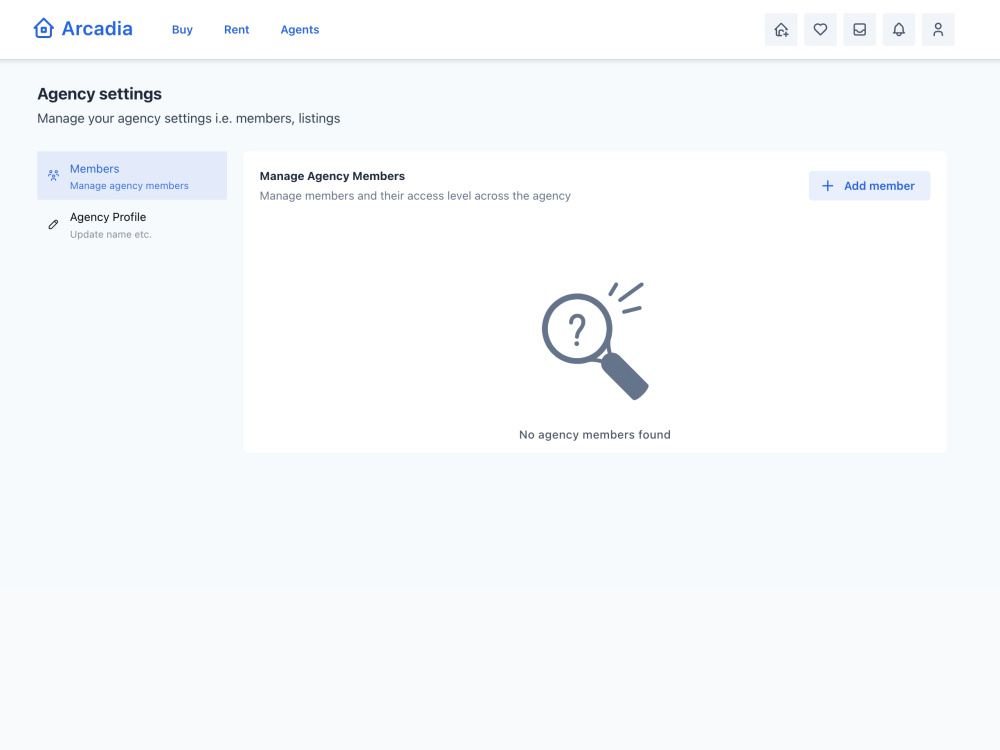Screen dimensions: 1000x750
Task: Click the Manage Agency Members heading
Action: click(x=332, y=176)
